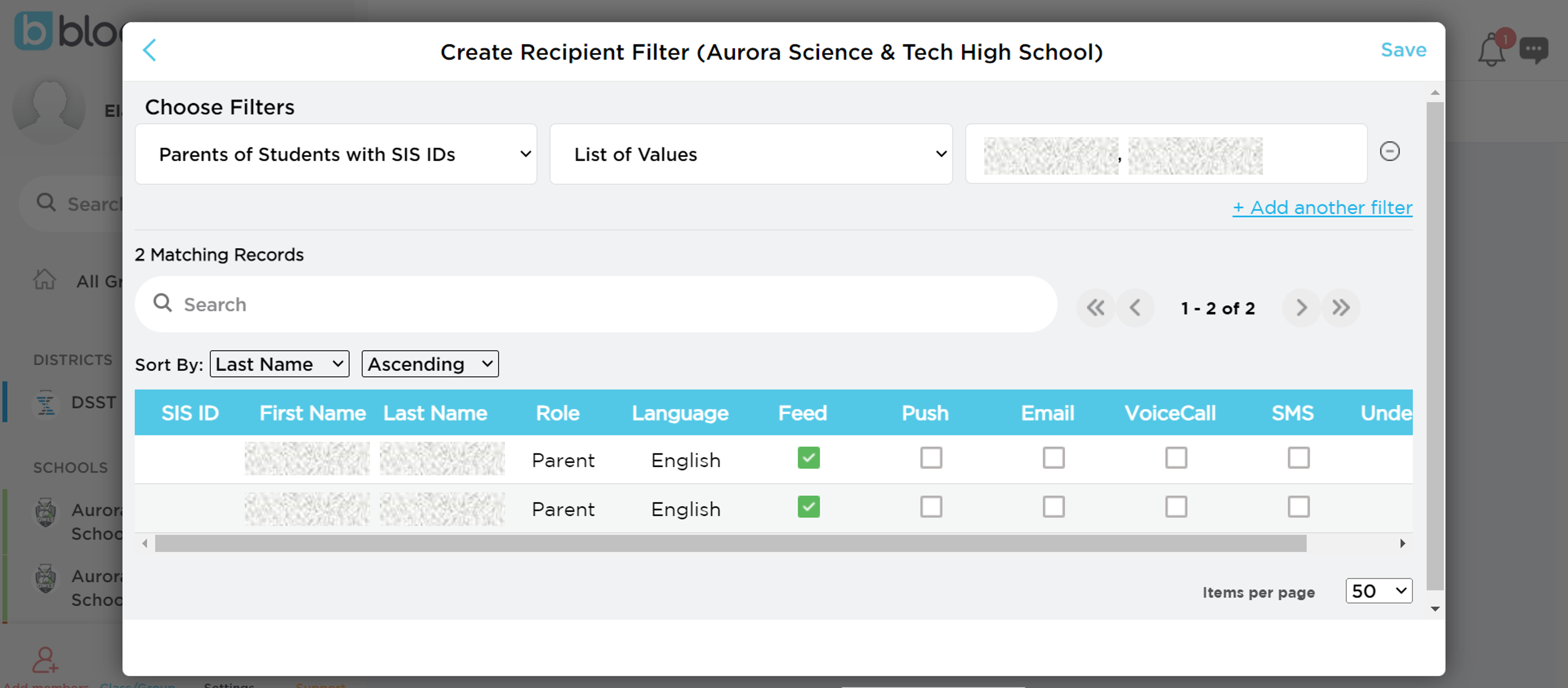
Task: Open the notifications bell
Action: coord(1492,51)
